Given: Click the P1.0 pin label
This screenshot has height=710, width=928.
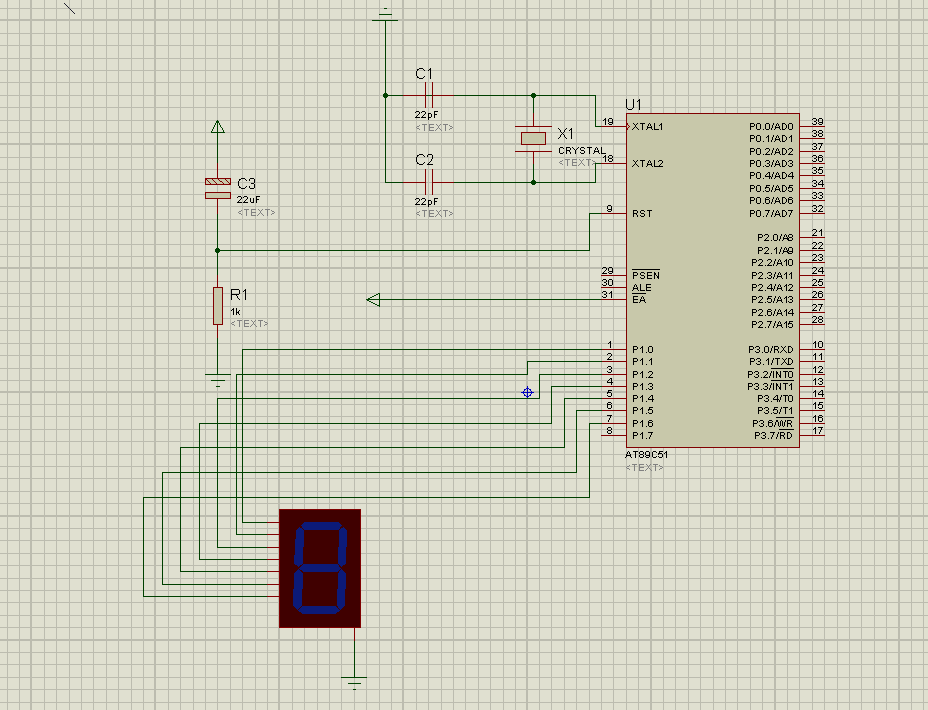Looking at the screenshot, I should (x=643, y=350).
